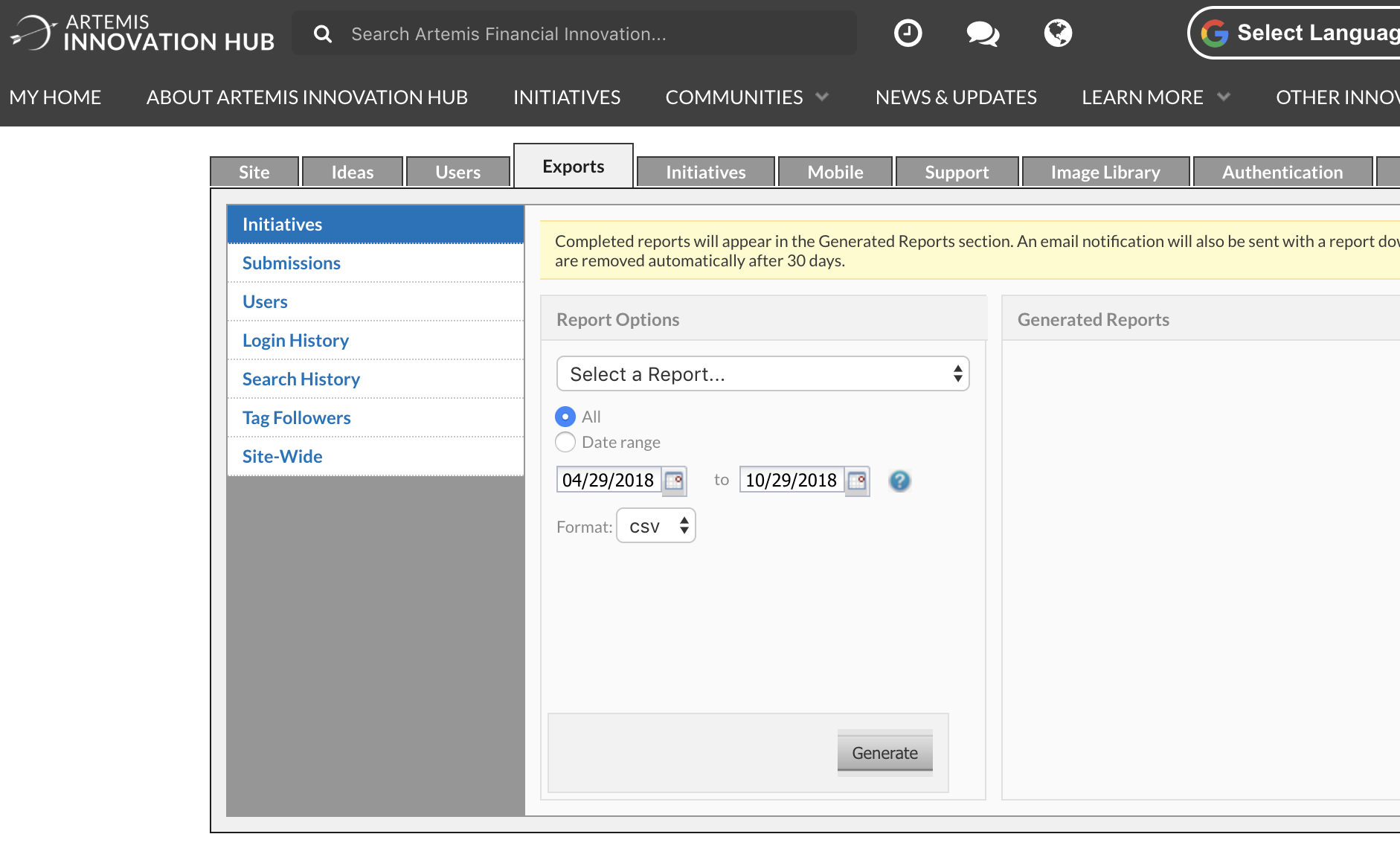Open the start date calendar picker
This screenshot has width=1400, height=866.
point(674,481)
